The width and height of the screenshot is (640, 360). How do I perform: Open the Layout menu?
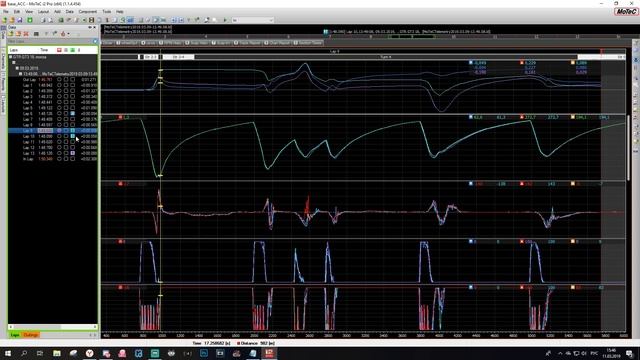coord(43,12)
